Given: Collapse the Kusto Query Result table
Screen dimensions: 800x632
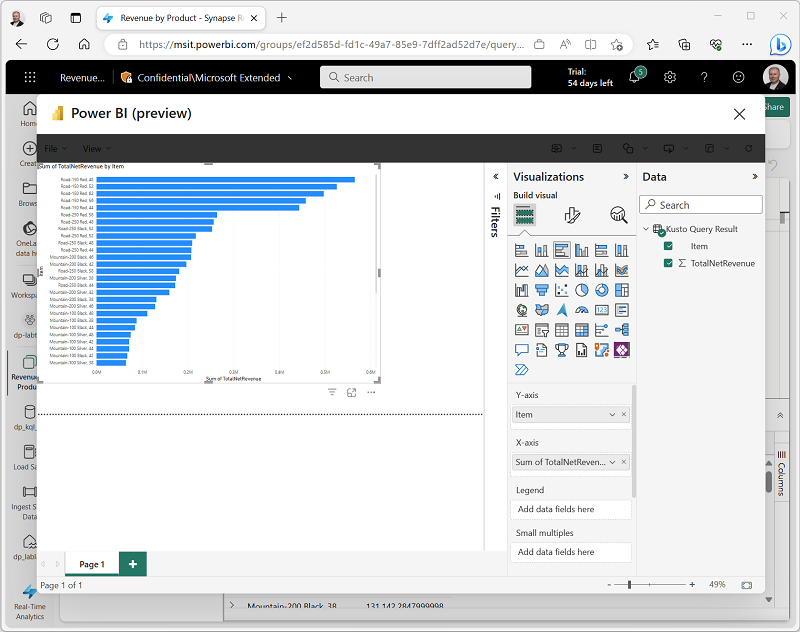Looking at the screenshot, I should (x=646, y=229).
